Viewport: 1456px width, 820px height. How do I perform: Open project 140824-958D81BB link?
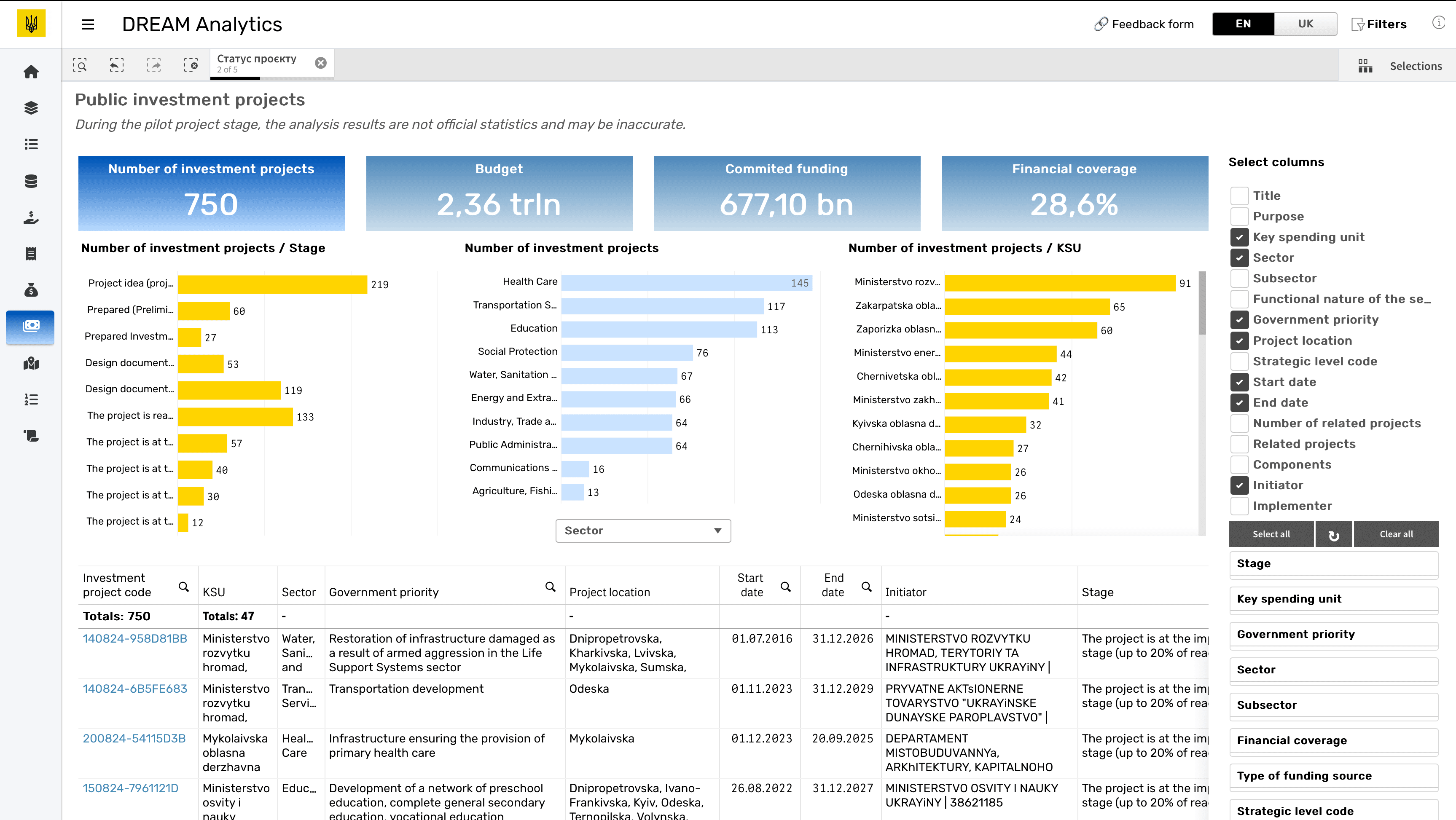pos(134,638)
